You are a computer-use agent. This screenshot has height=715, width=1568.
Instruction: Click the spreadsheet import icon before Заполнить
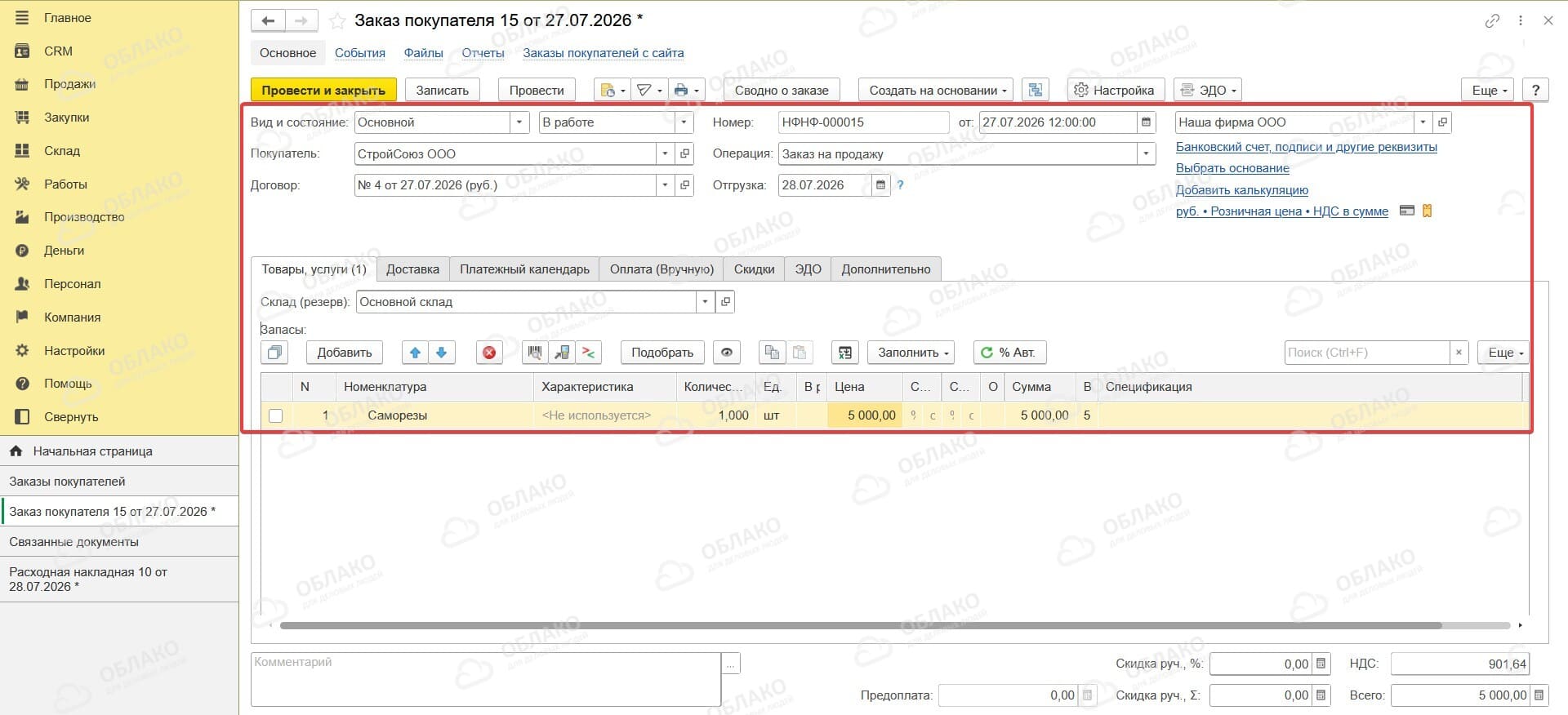[844, 353]
